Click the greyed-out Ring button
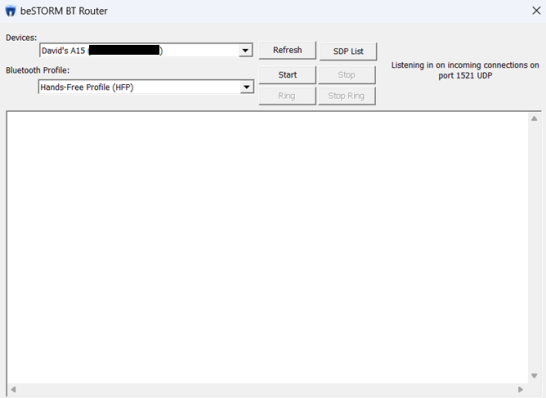The width and height of the screenshot is (546, 398). coord(287,96)
